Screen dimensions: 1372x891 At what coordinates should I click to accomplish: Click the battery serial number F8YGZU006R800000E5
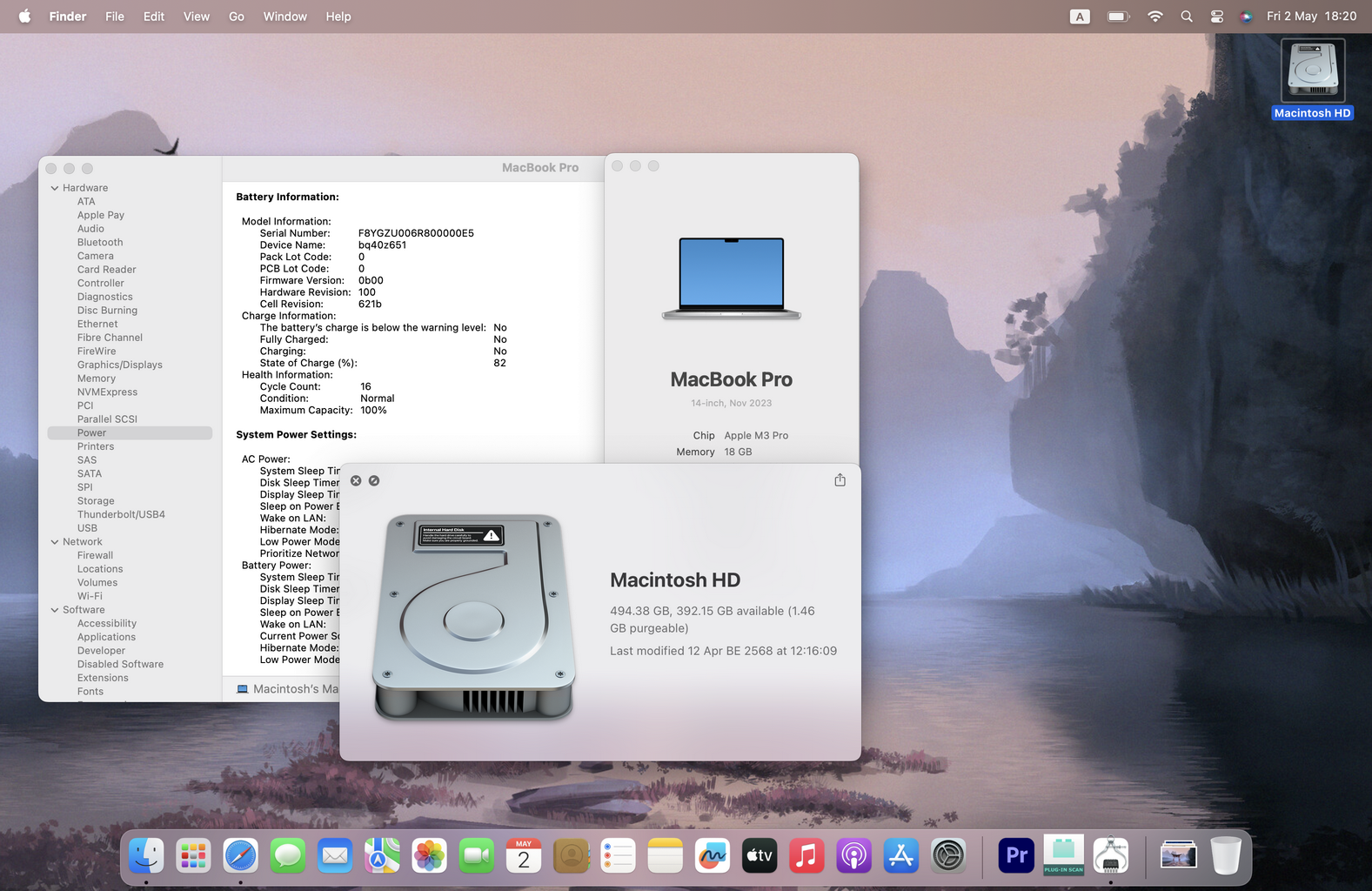pos(416,233)
